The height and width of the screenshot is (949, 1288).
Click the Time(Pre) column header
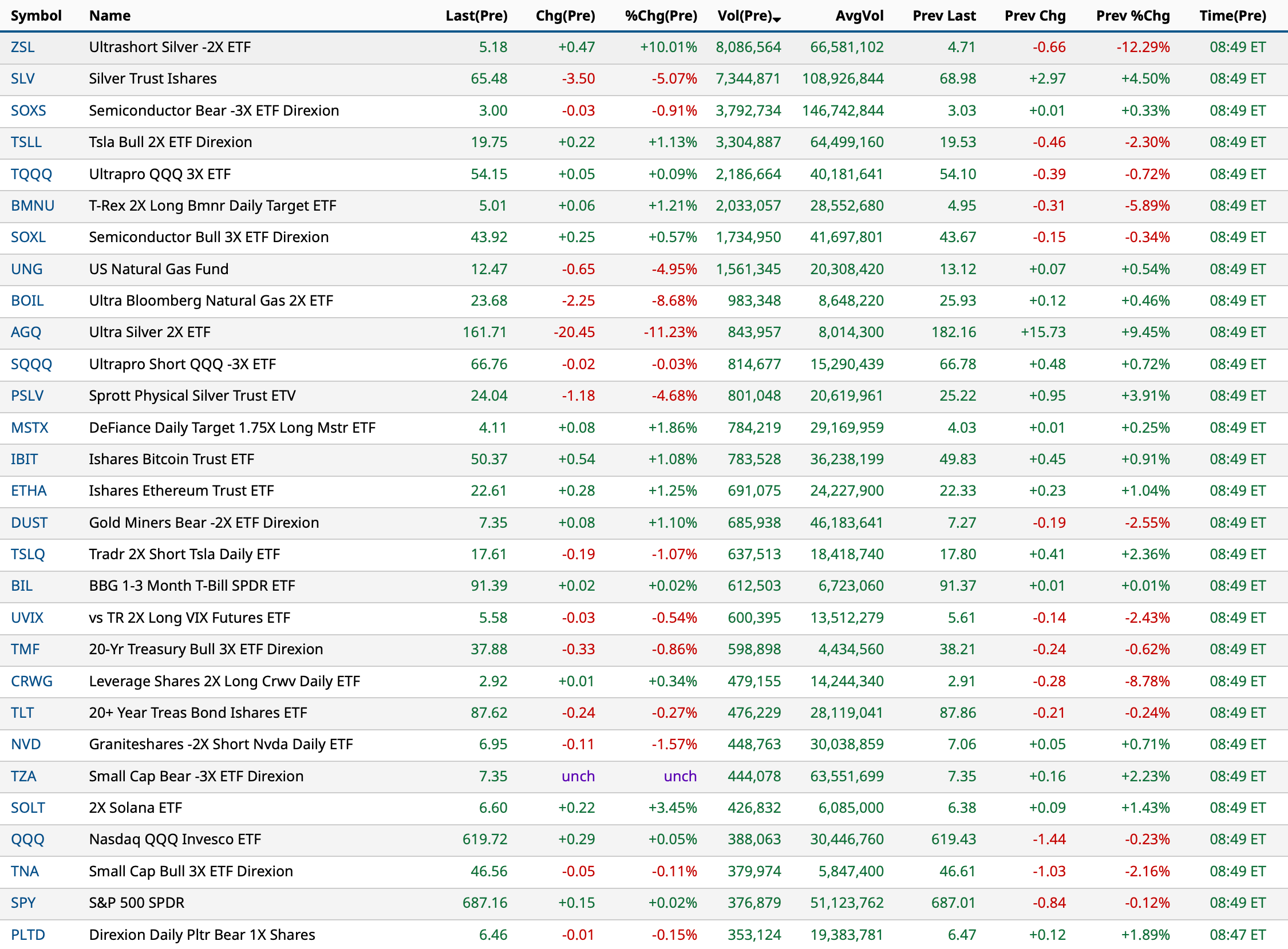[x=1232, y=15]
